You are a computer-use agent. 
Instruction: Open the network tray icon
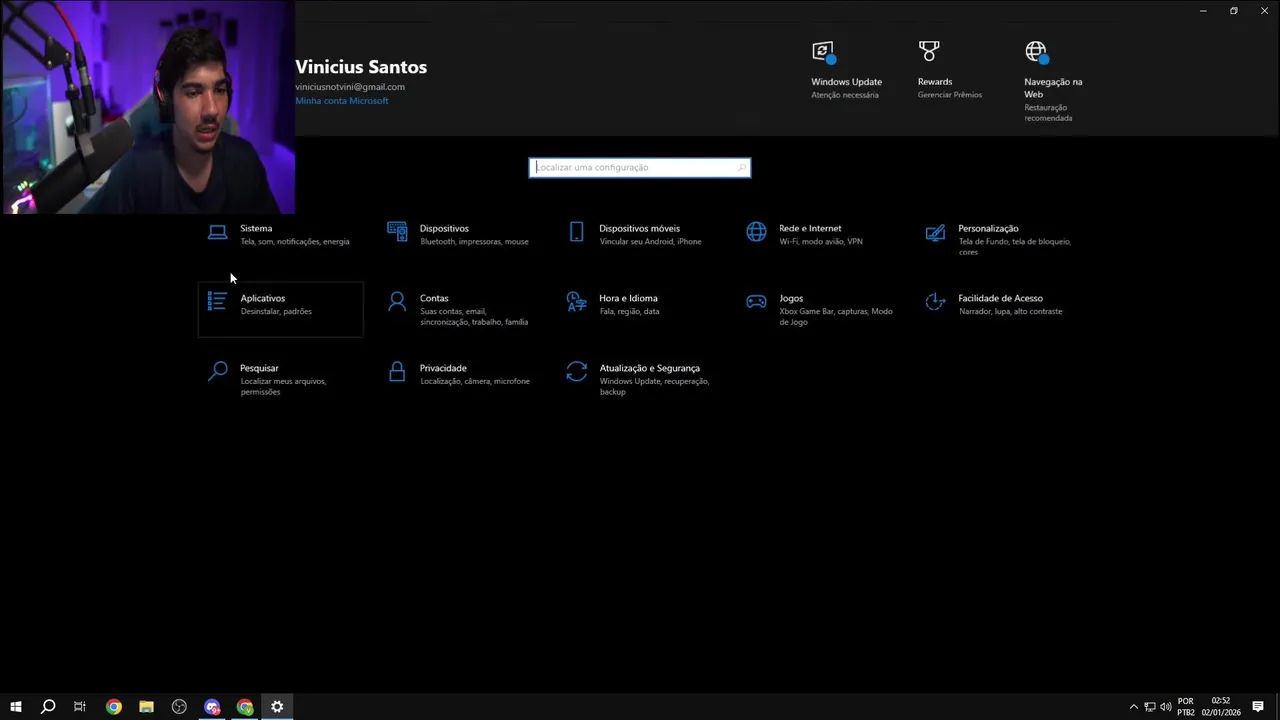pyautogui.click(x=1150, y=707)
